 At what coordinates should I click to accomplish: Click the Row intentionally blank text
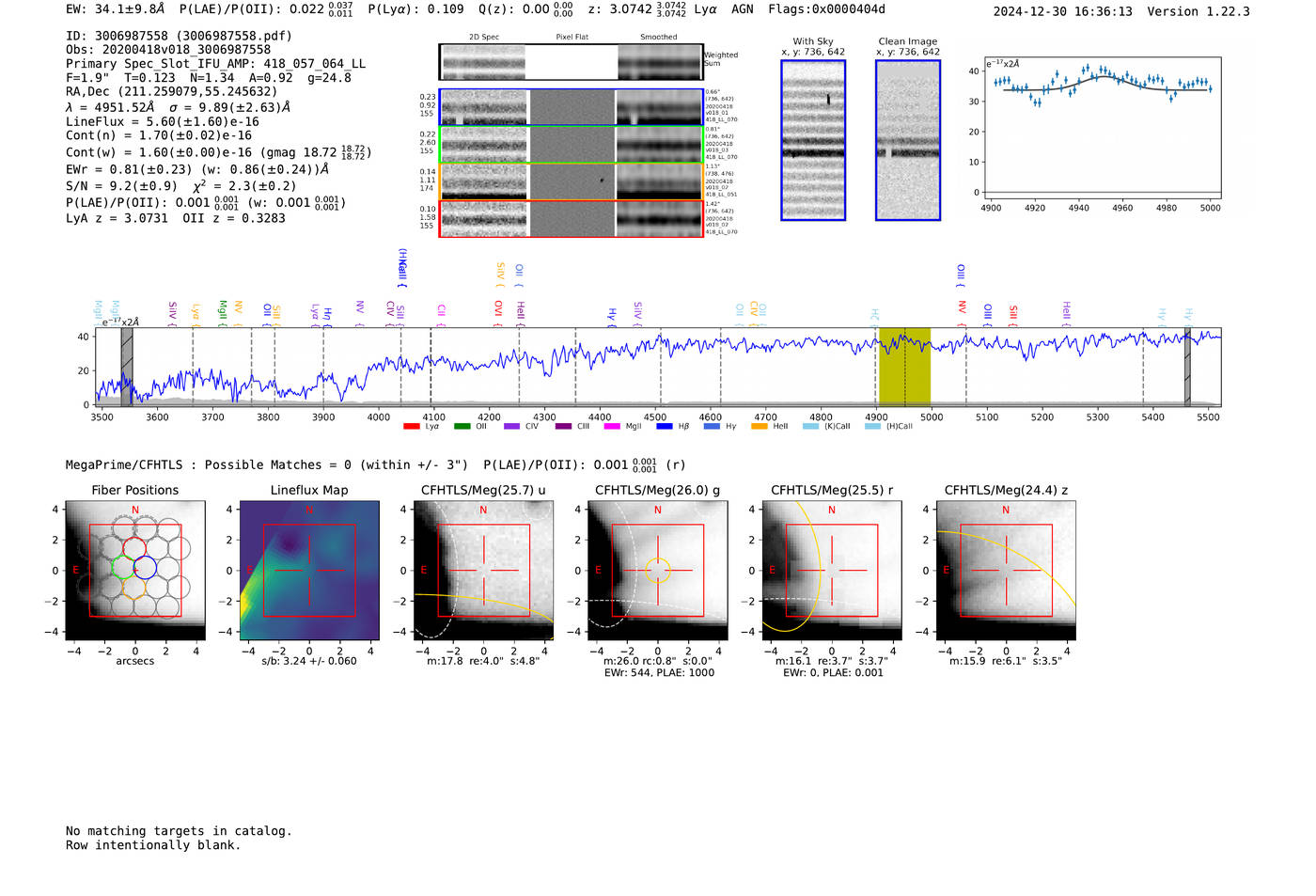pyautogui.click(x=153, y=845)
